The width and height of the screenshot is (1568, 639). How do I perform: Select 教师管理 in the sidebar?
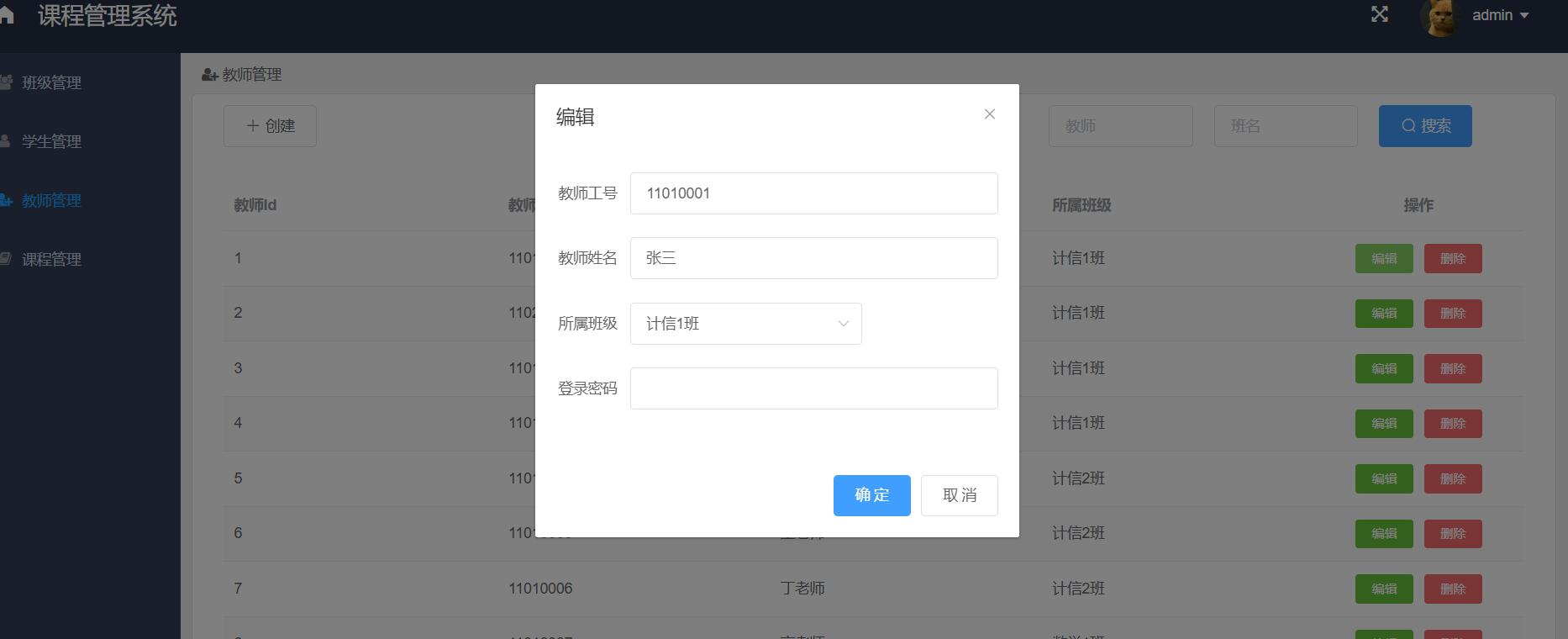coord(51,200)
